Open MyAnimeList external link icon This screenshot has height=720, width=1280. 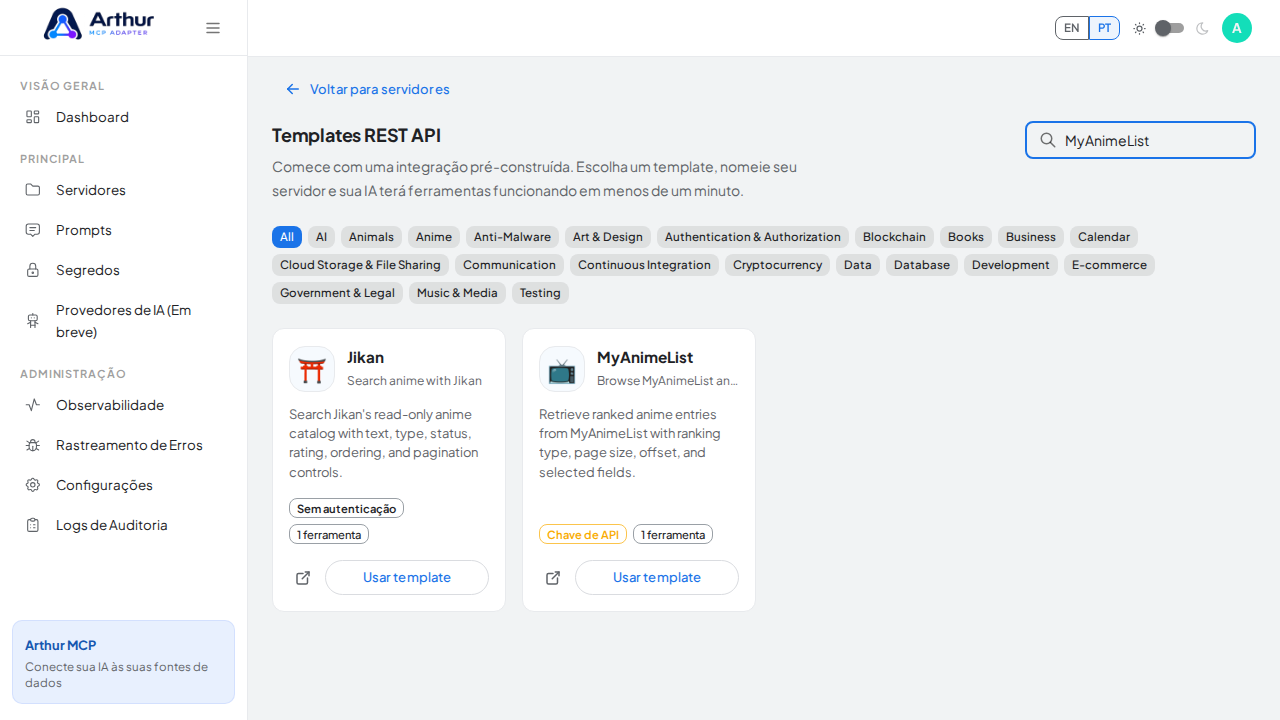point(553,578)
